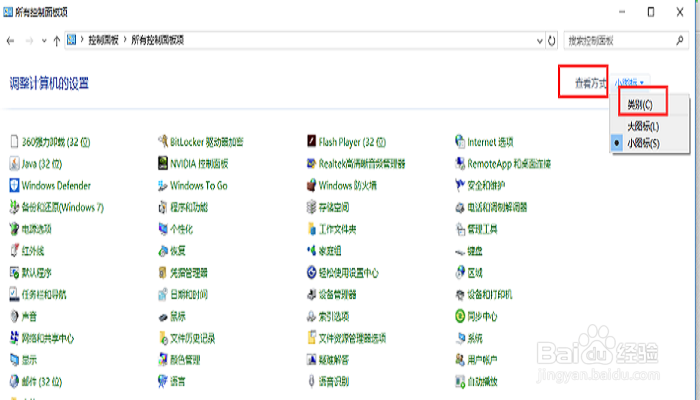The height and width of the screenshot is (400, 700).
Task: Open 红外线 link
Action: click(33, 251)
